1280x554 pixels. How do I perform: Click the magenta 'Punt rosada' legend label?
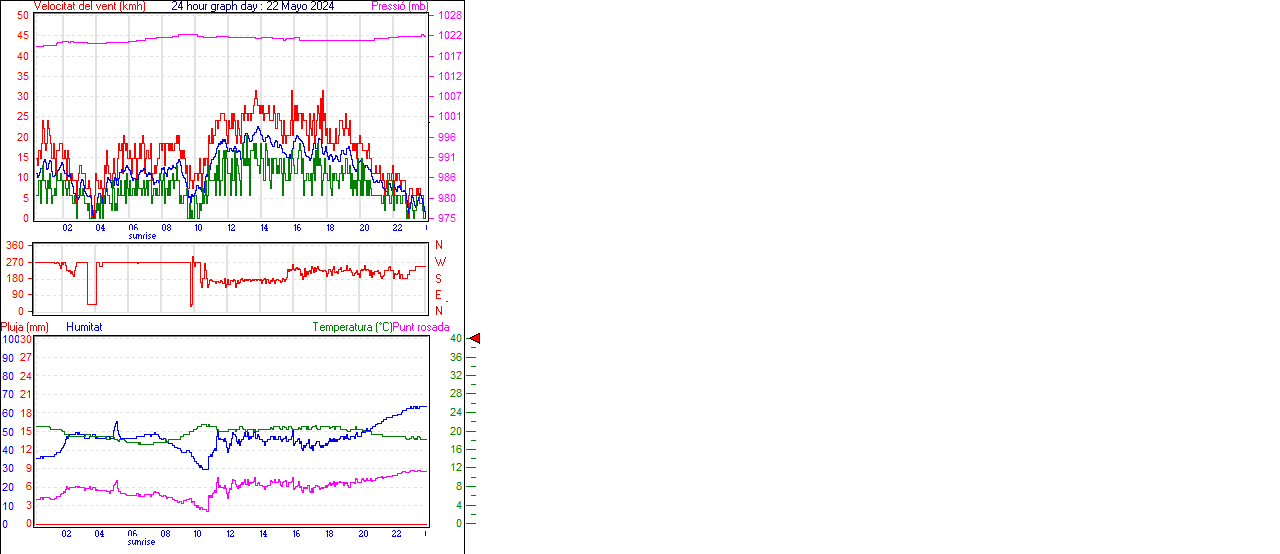(x=421, y=327)
